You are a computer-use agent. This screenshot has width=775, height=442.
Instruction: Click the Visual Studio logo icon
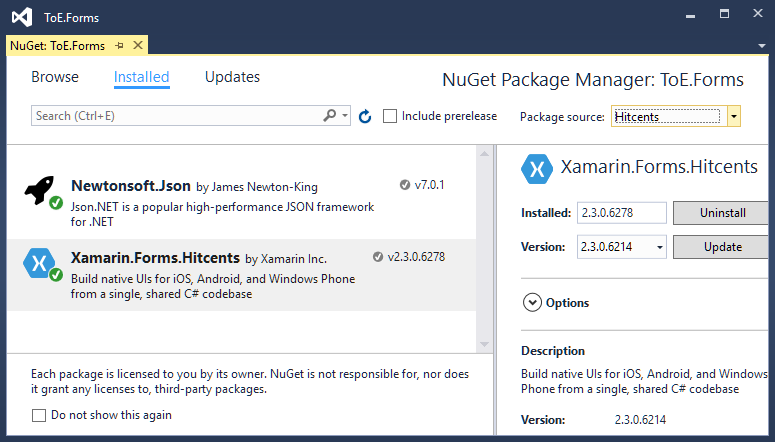click(22, 17)
